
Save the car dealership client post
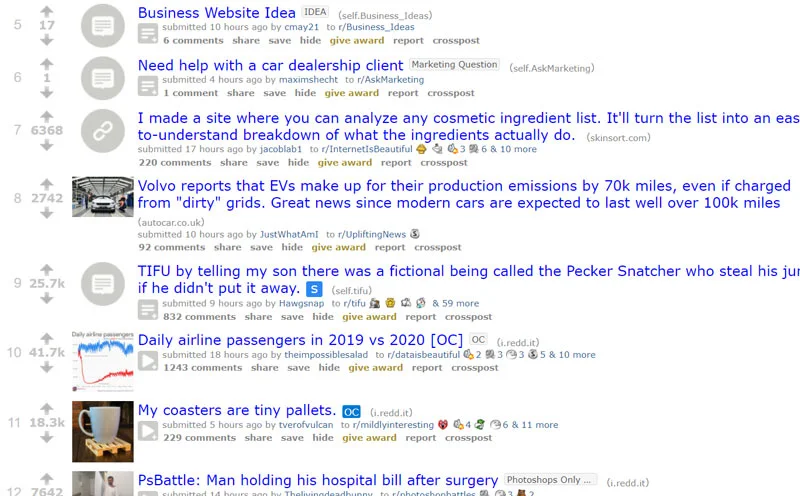pos(274,93)
